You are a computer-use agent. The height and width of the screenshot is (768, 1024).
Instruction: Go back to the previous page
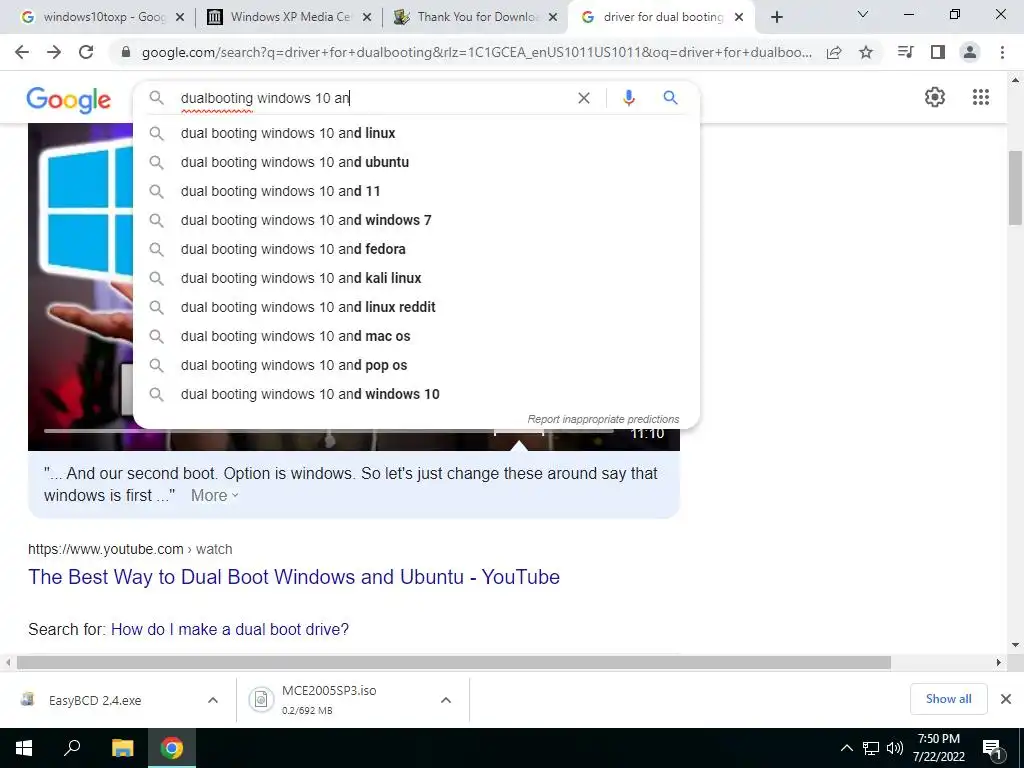[x=22, y=52]
